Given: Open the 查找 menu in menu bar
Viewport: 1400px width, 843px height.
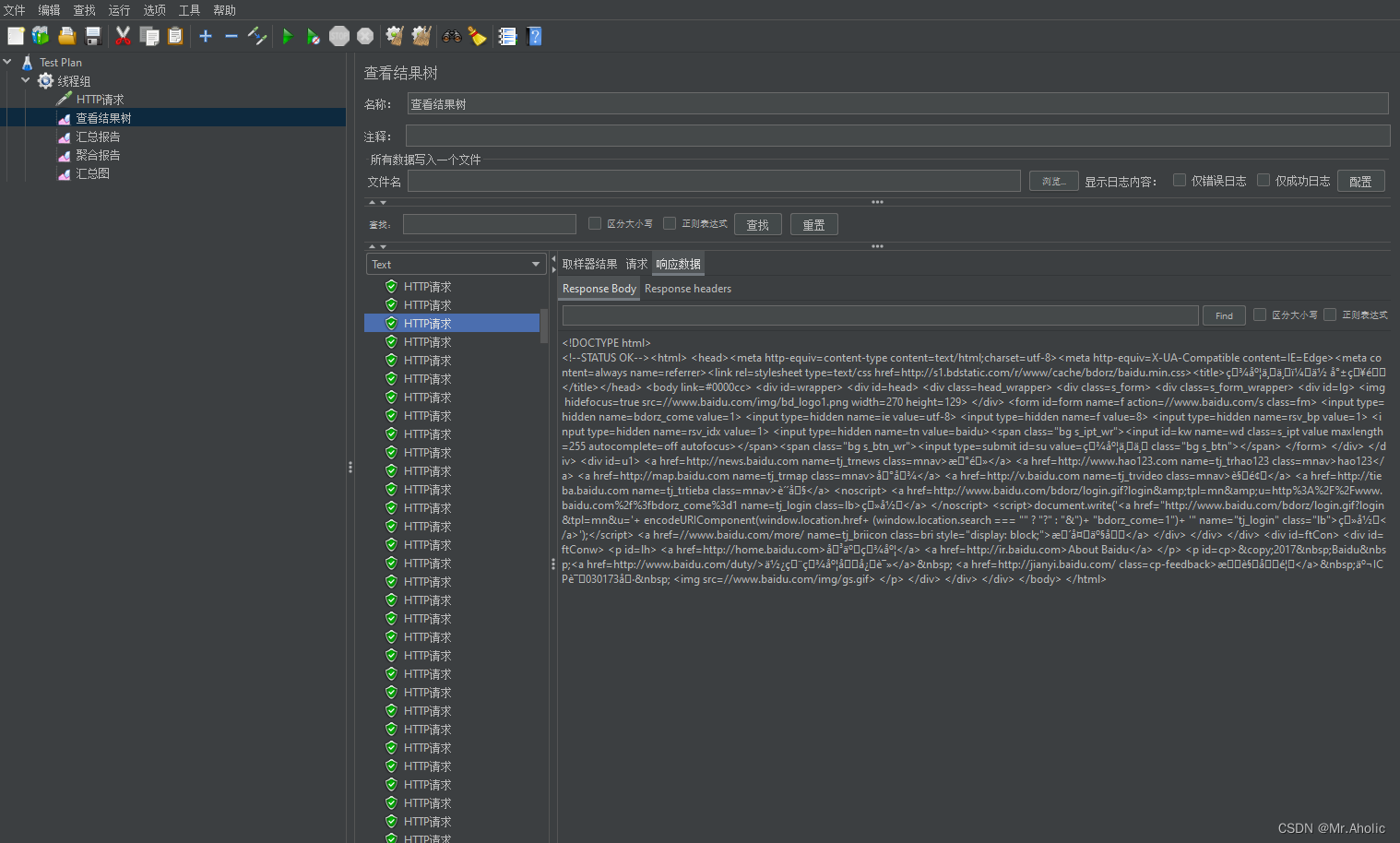Looking at the screenshot, I should [x=84, y=10].
